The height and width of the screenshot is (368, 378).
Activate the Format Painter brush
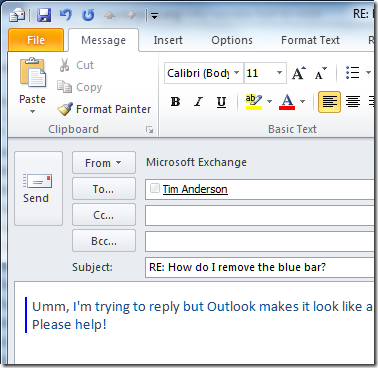click(104, 109)
